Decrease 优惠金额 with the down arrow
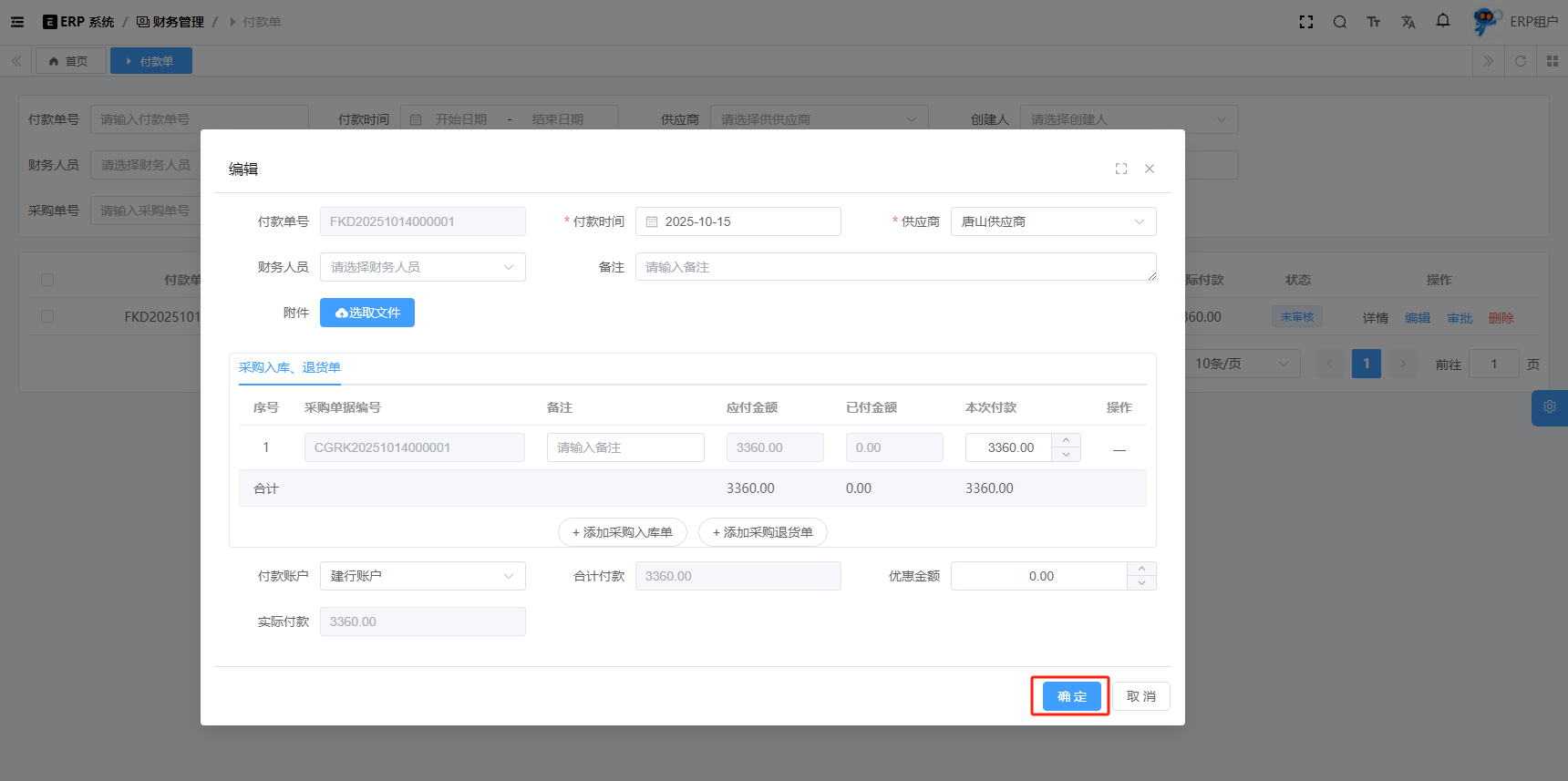Viewport: 1568px width, 781px height. 1141,583
